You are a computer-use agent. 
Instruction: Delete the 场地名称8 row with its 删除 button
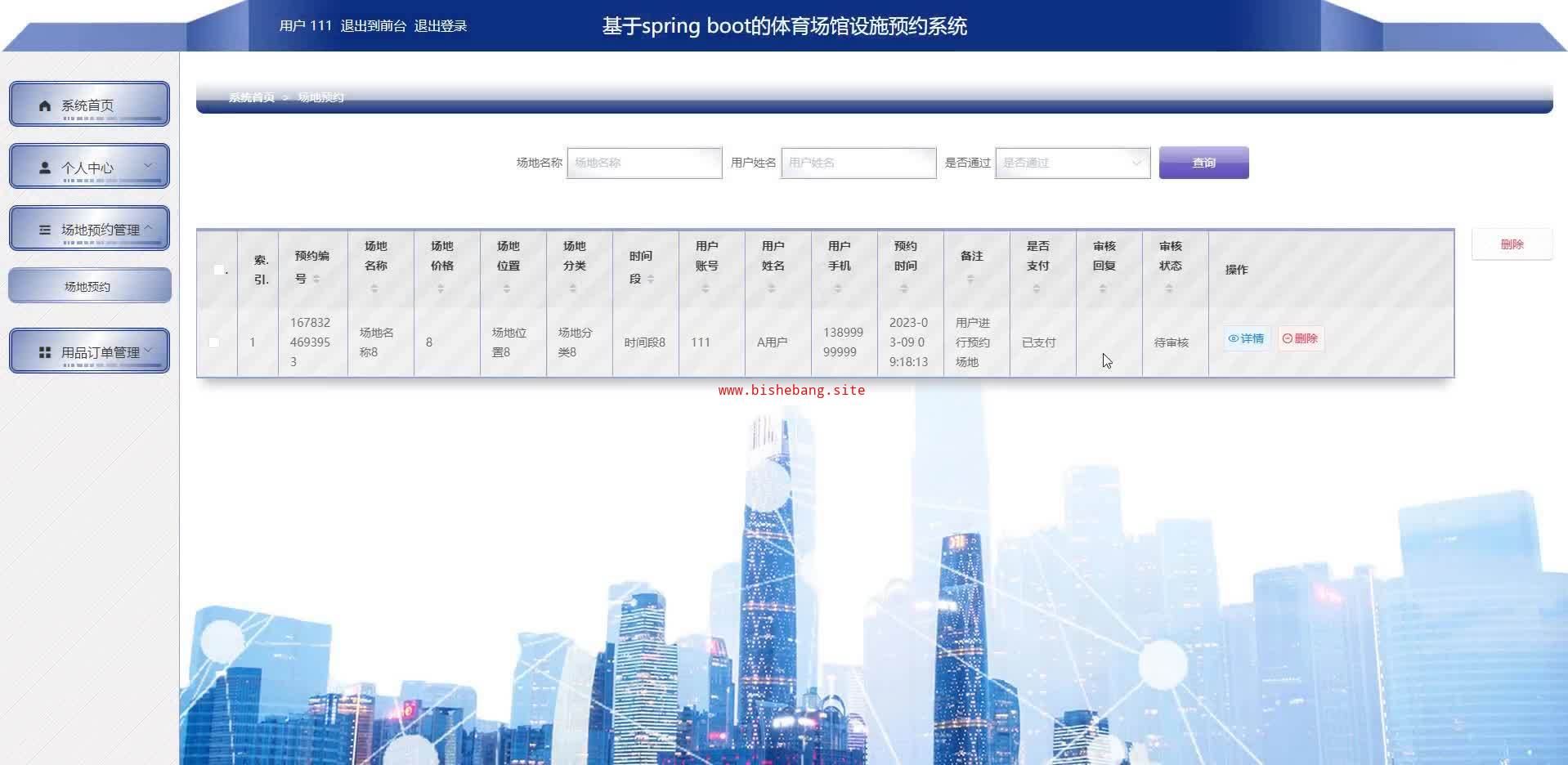pyautogui.click(x=1301, y=338)
